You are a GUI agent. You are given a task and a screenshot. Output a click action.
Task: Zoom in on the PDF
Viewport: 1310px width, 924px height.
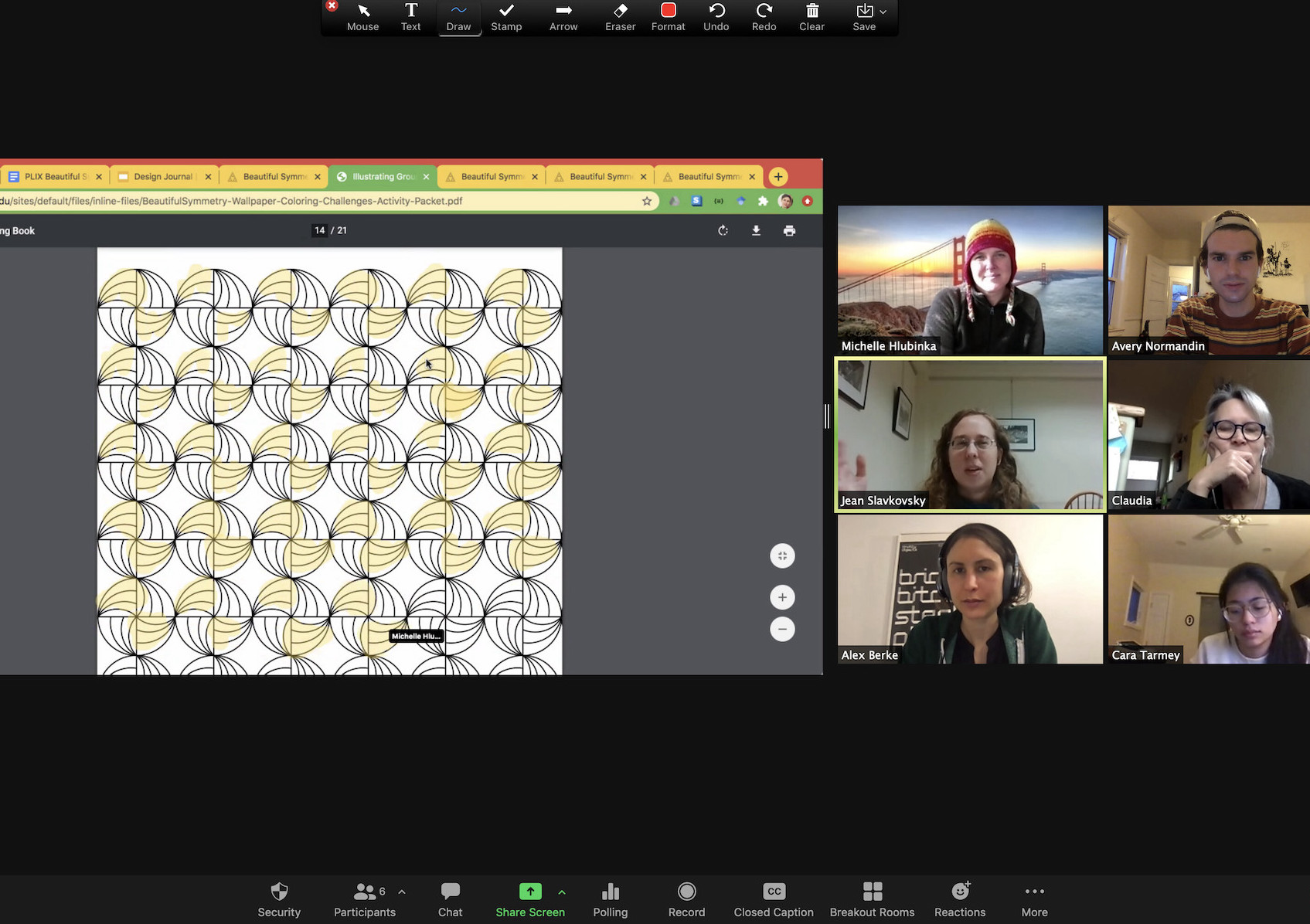[782, 597]
